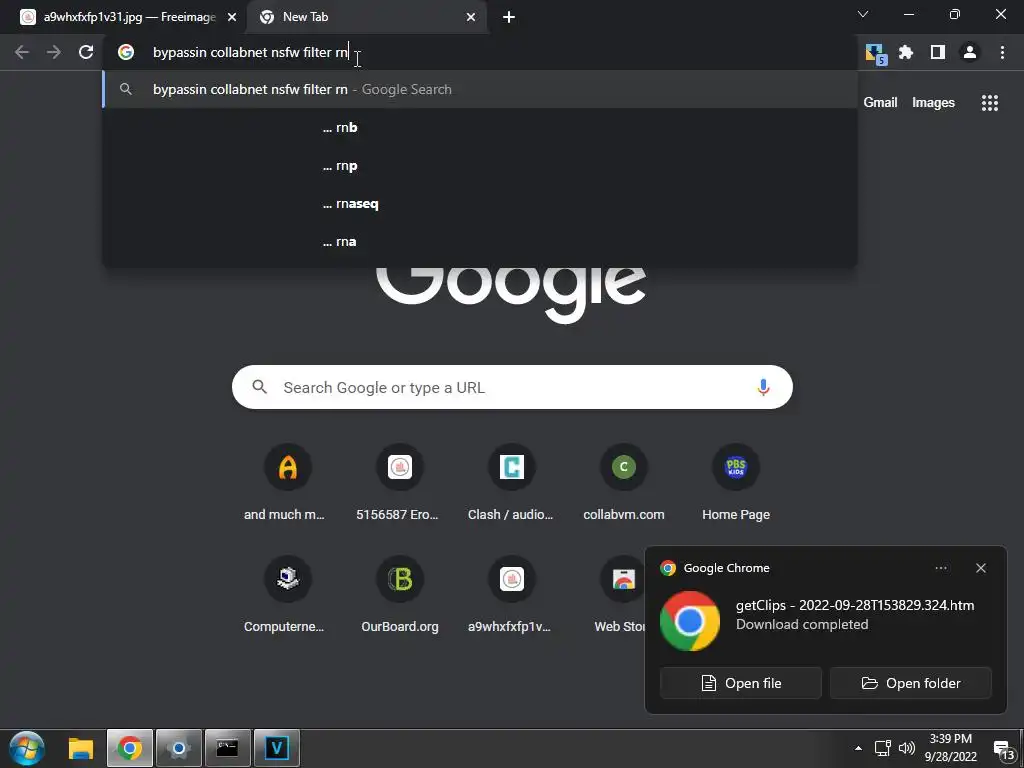Open the volume tray icon
Screen dimensions: 1024x768
906,748
